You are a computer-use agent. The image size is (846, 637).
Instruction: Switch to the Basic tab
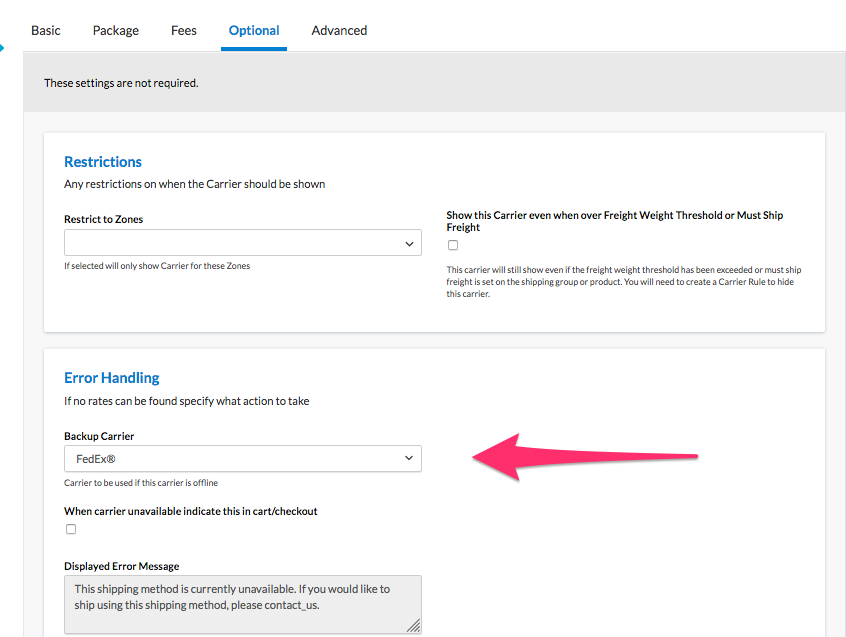(46, 30)
